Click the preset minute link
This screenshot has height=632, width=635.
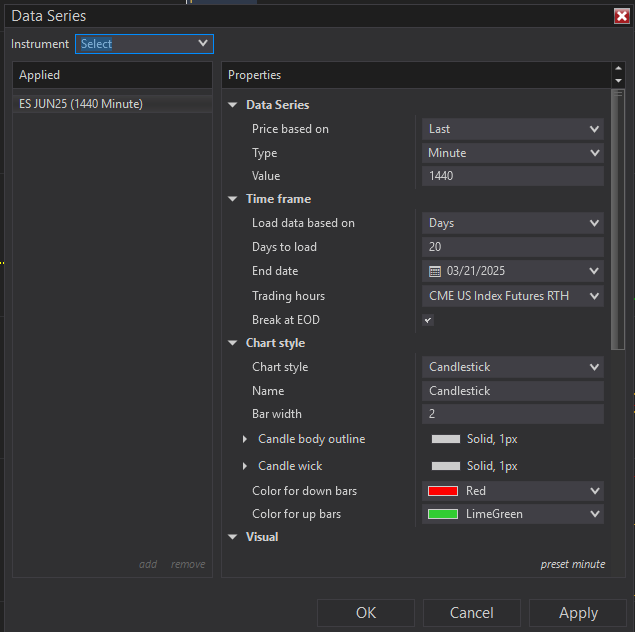[x=572, y=564]
